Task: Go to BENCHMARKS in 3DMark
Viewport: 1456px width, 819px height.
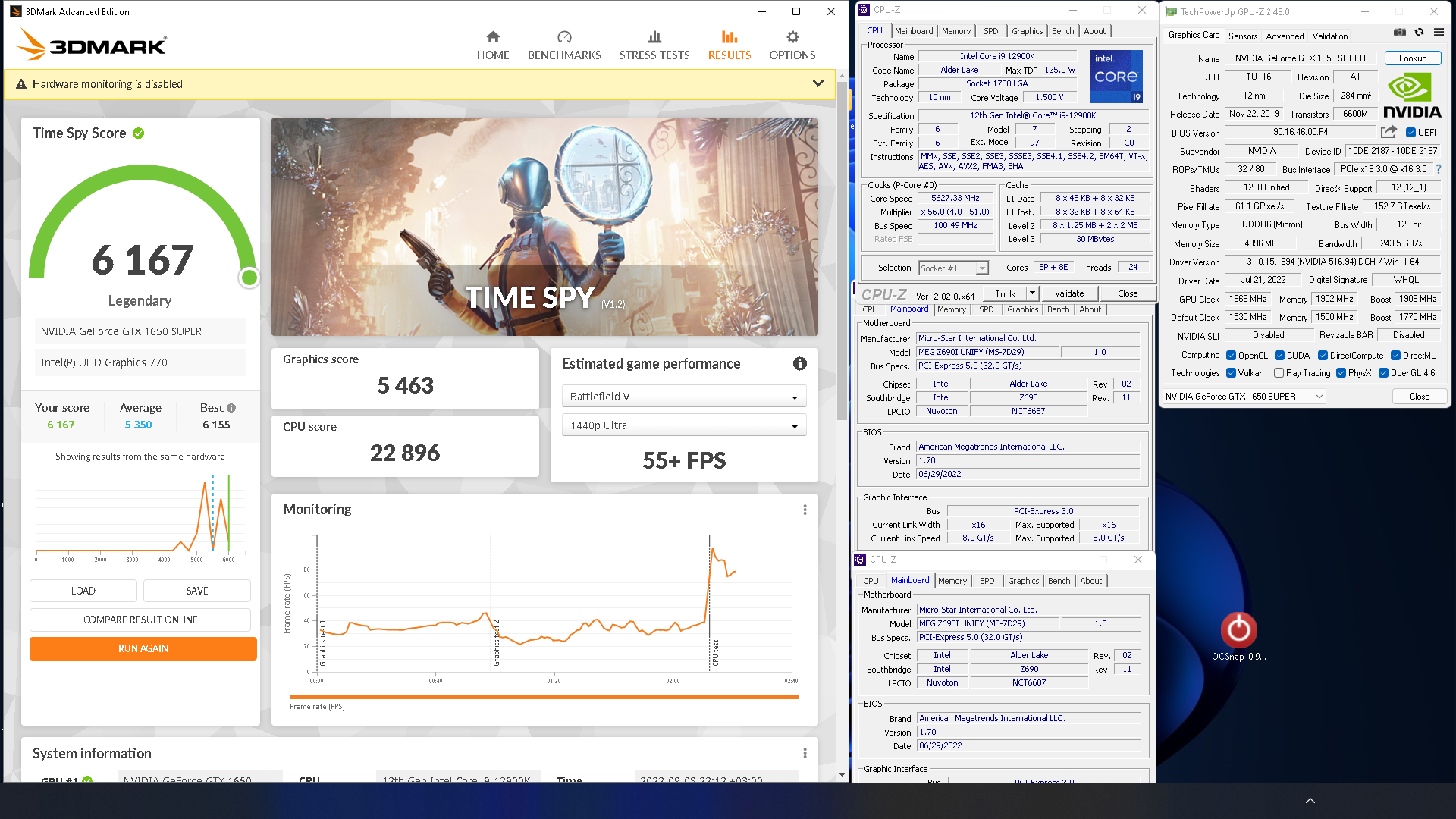Action: (564, 45)
